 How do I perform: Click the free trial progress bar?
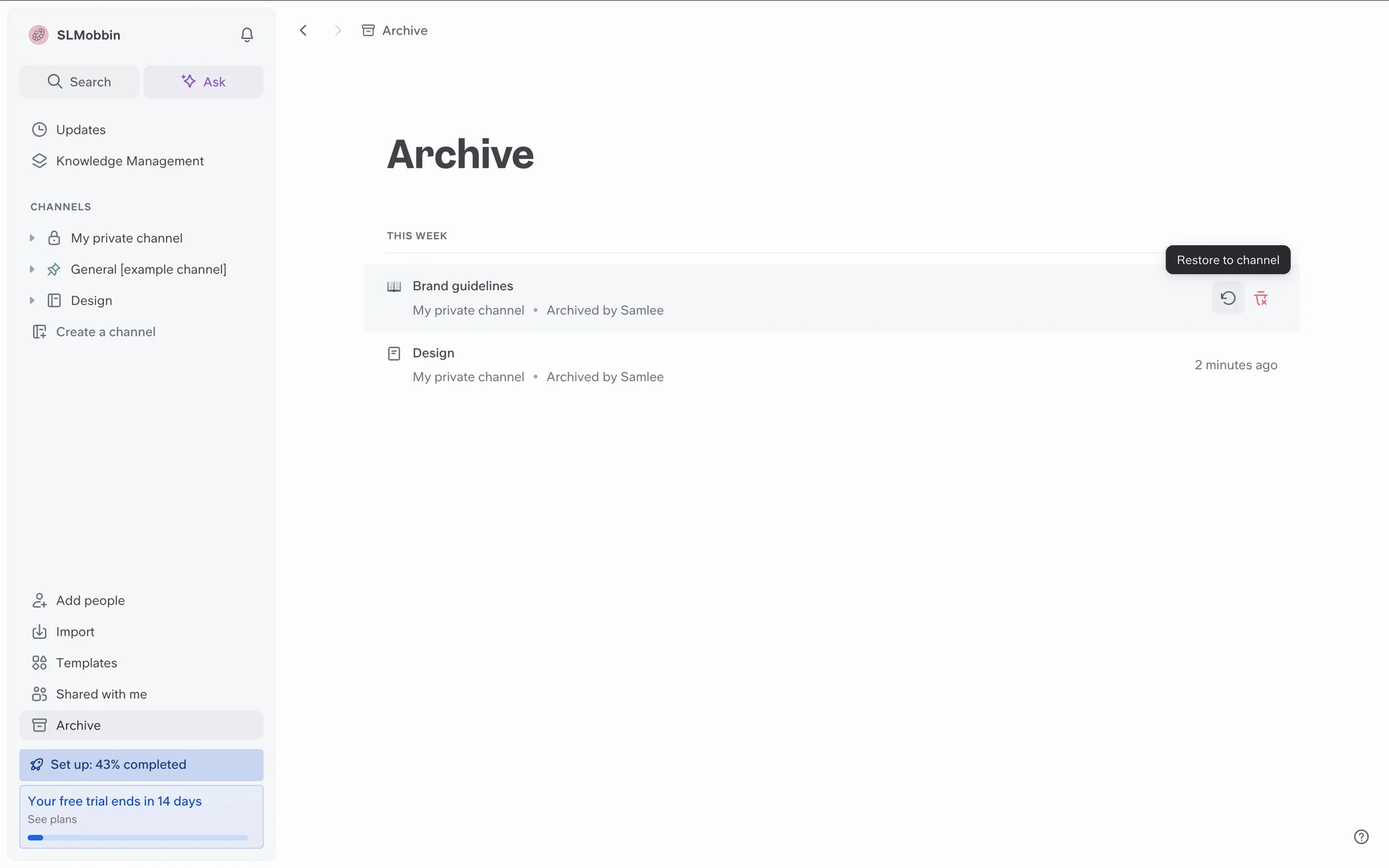click(x=137, y=838)
